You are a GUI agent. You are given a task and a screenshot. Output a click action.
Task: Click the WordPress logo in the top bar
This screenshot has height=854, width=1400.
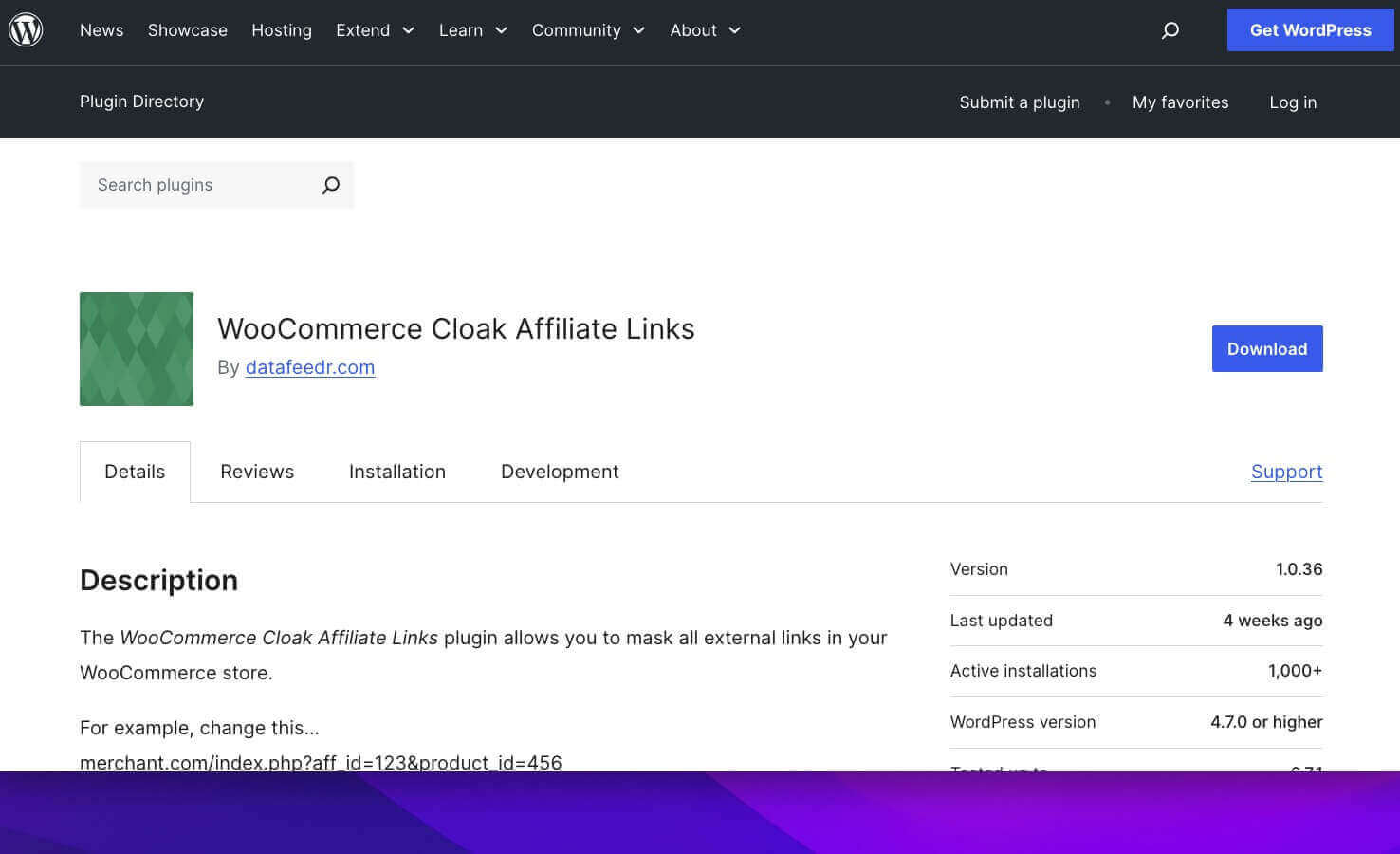click(26, 28)
